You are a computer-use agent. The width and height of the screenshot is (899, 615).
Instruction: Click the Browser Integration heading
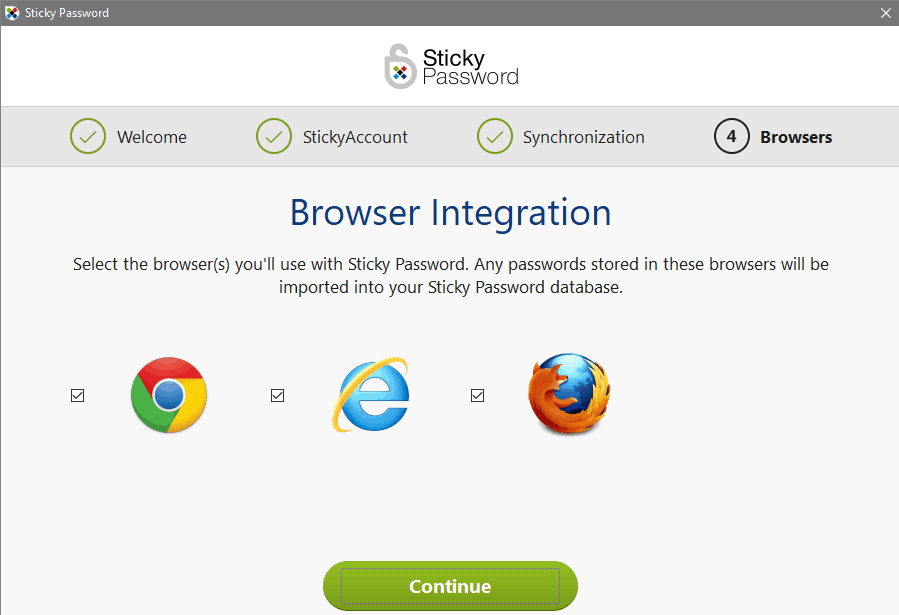point(449,212)
